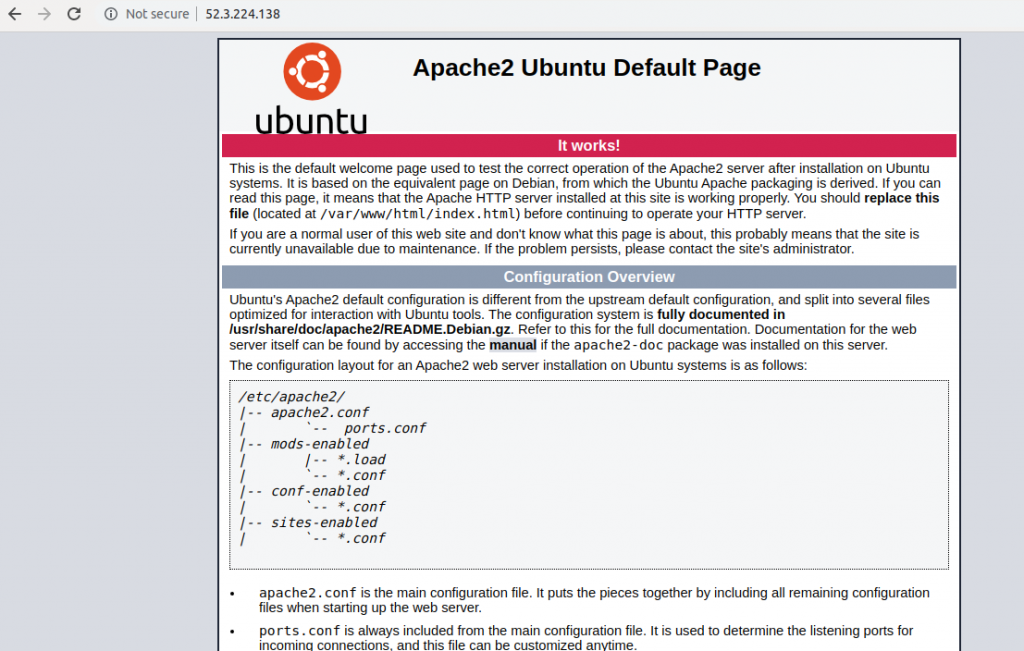Select the /usr/share/doc/apache2/README.Debian.gz path

[370, 330]
